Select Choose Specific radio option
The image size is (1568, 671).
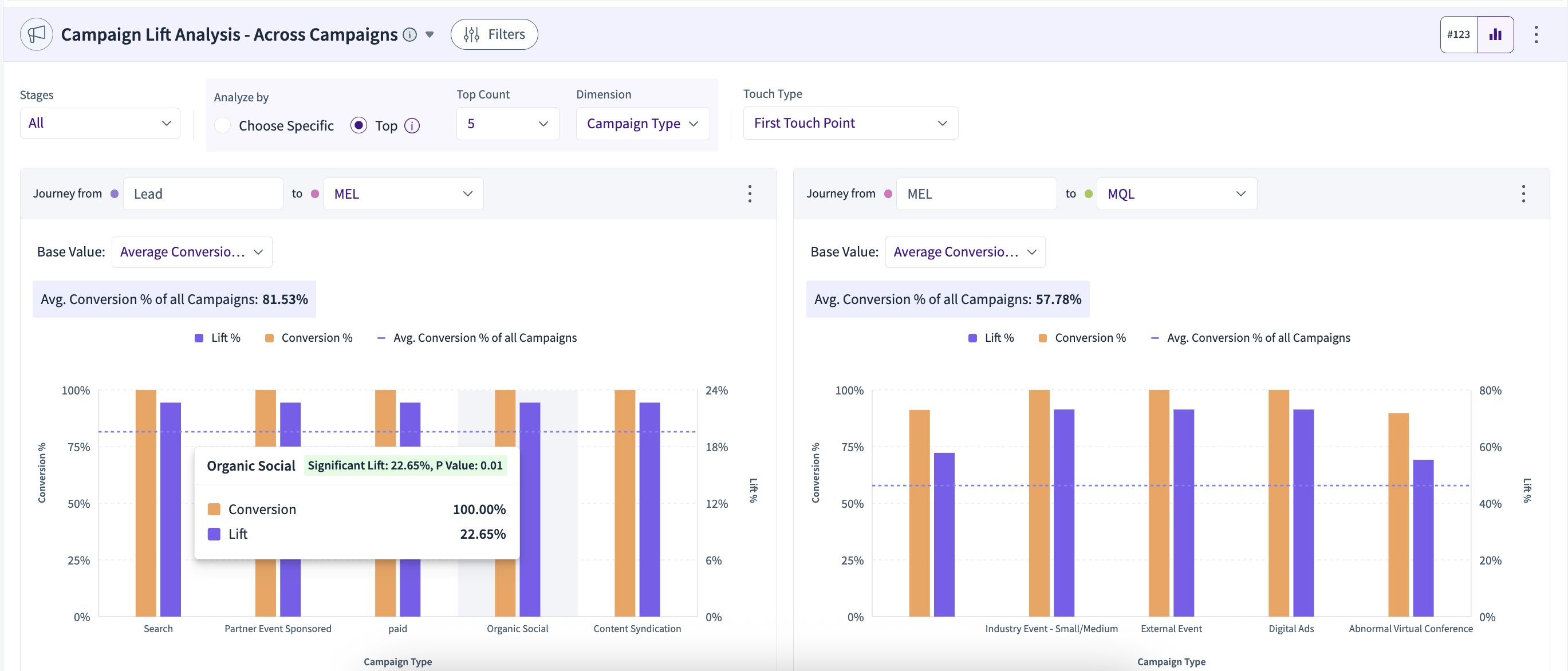(x=223, y=125)
